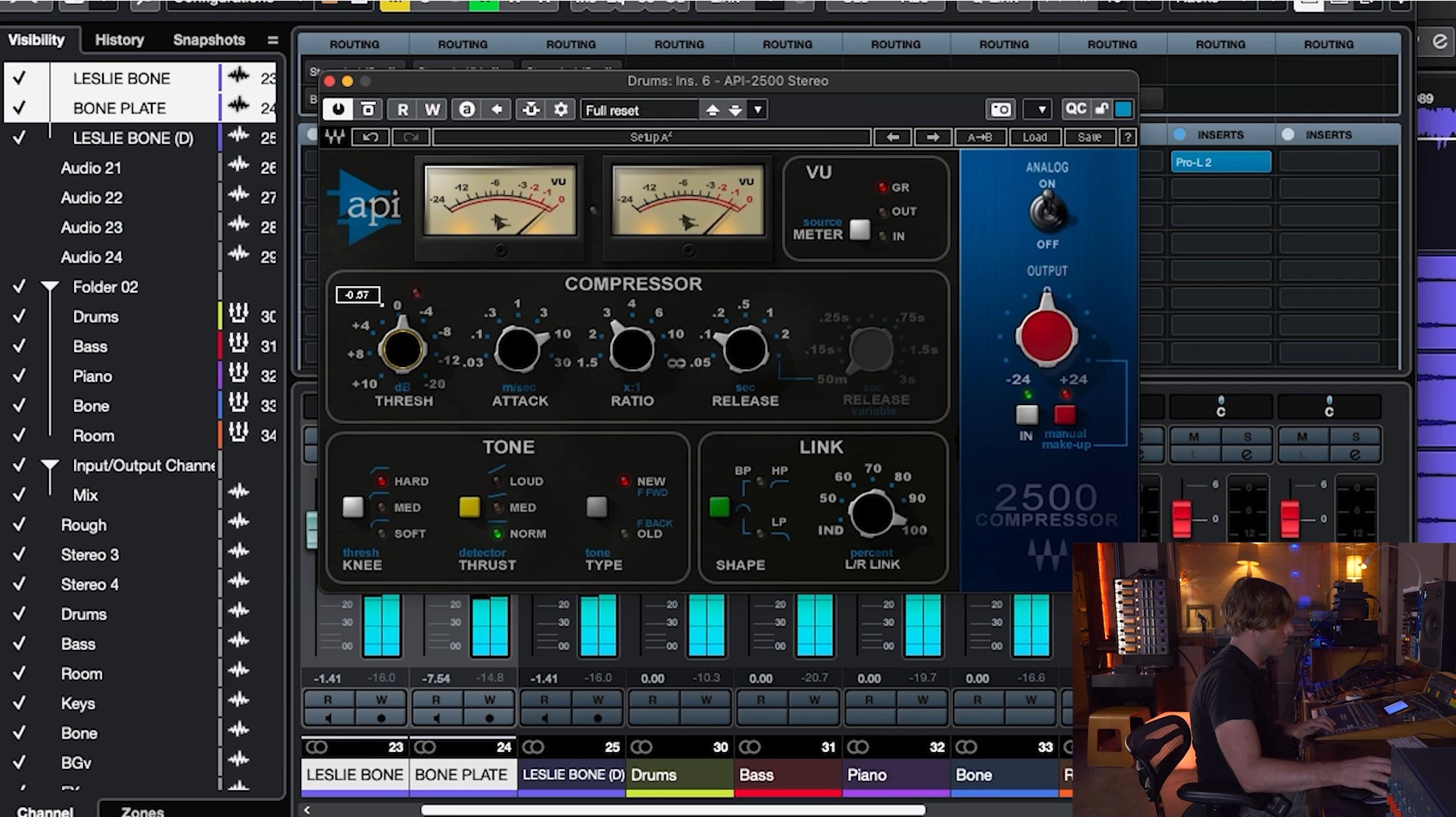This screenshot has width=1456, height=817.
Task: Select the BONE PLATE channel name in mixer
Action: coord(463,774)
